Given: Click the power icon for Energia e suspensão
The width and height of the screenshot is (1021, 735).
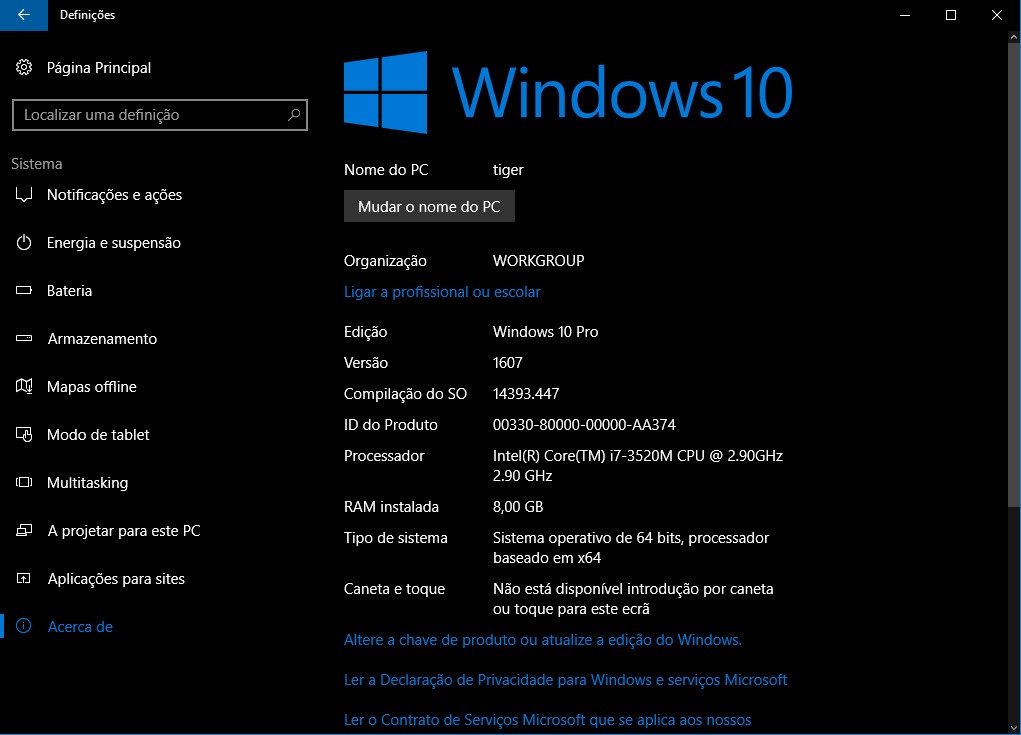Looking at the screenshot, I should [24, 243].
